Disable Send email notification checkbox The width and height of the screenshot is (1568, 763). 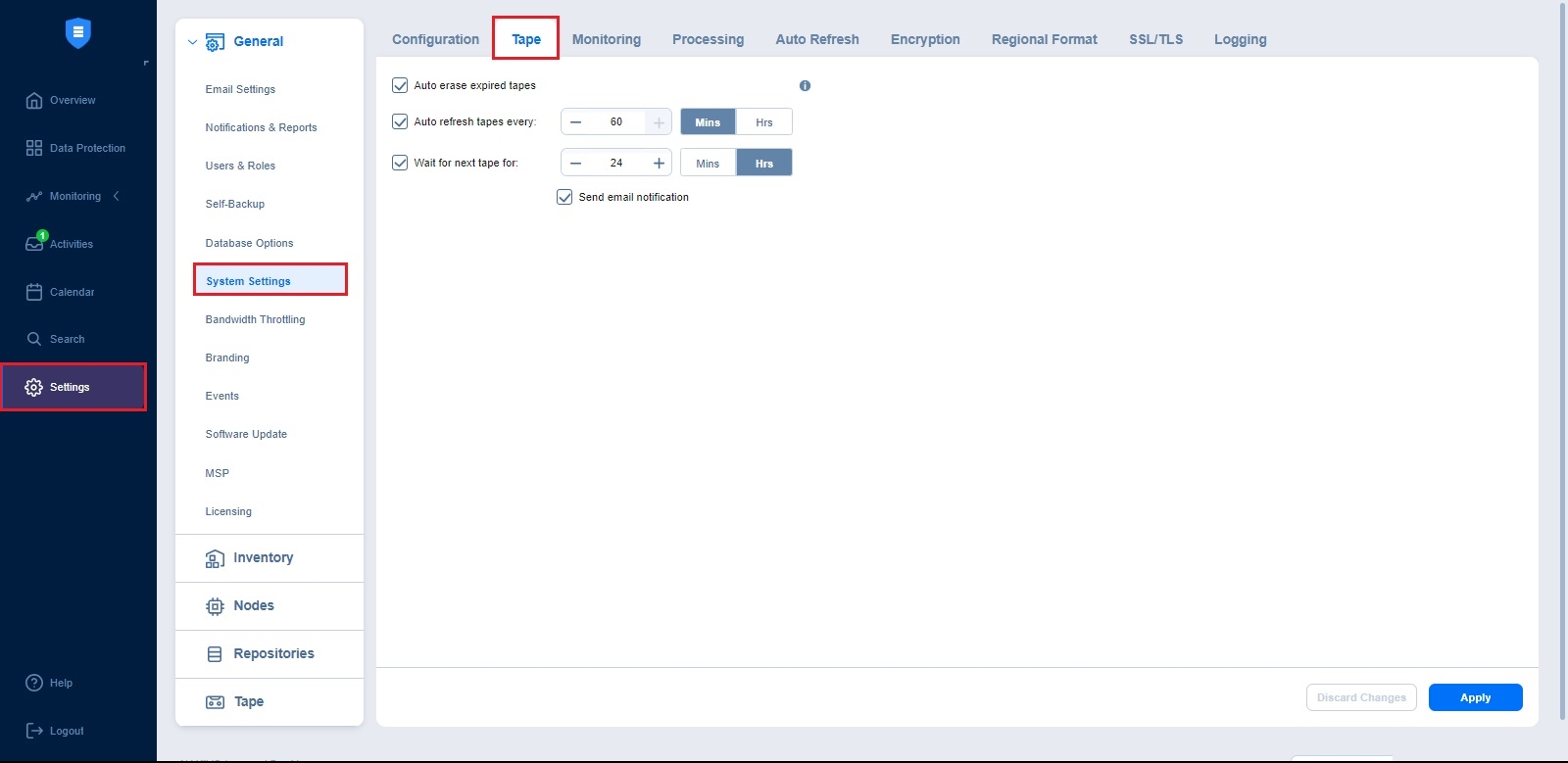(x=564, y=197)
